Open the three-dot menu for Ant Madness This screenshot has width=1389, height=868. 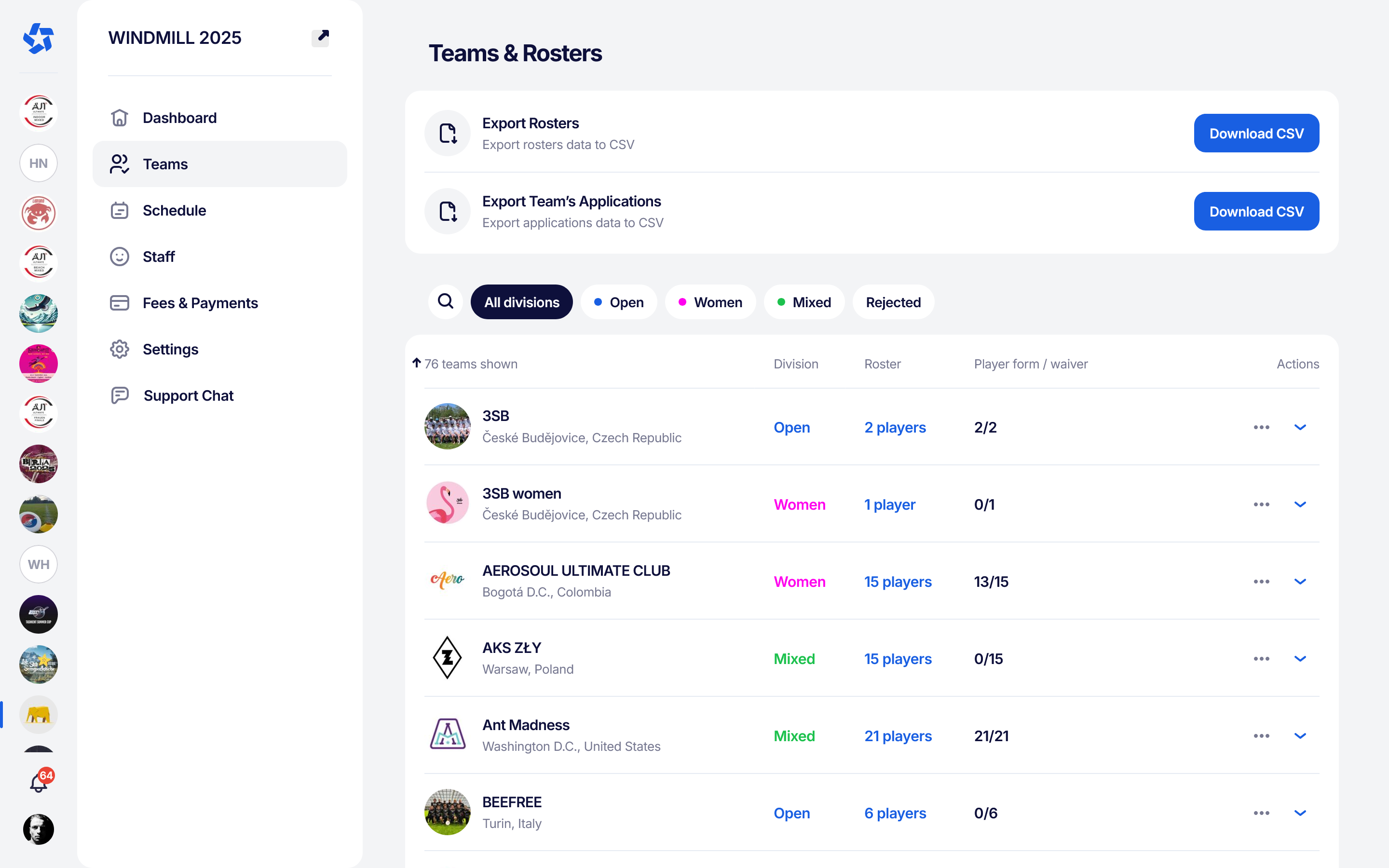click(1261, 736)
